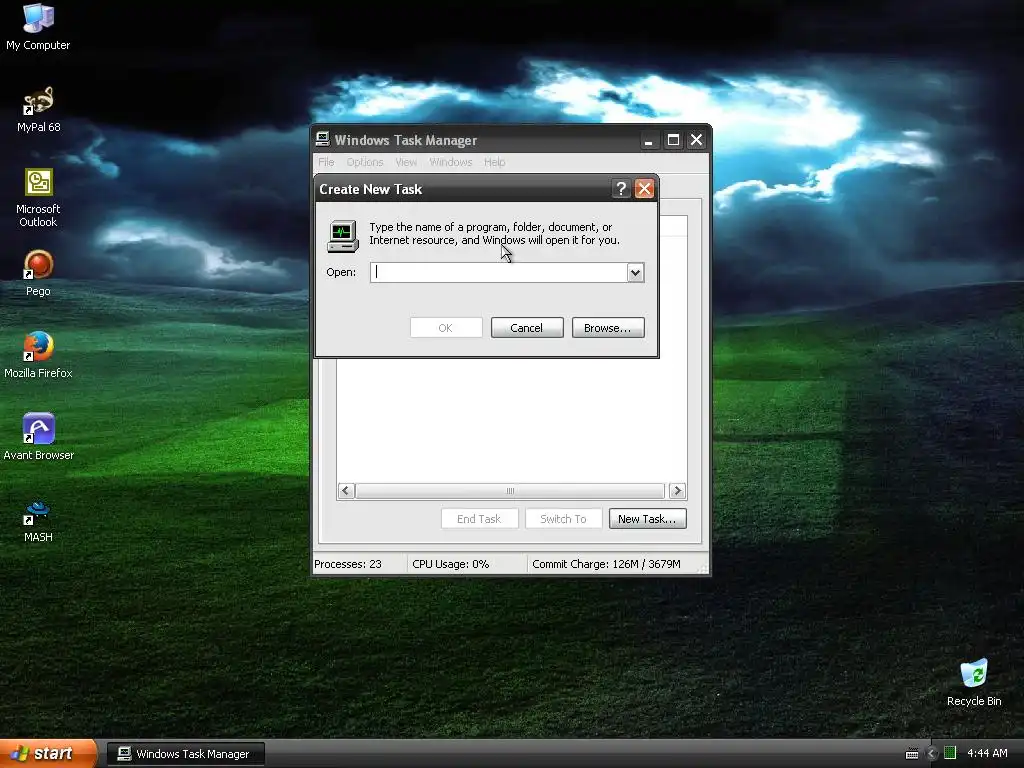Minimize the Windows Task Manager window

point(648,140)
